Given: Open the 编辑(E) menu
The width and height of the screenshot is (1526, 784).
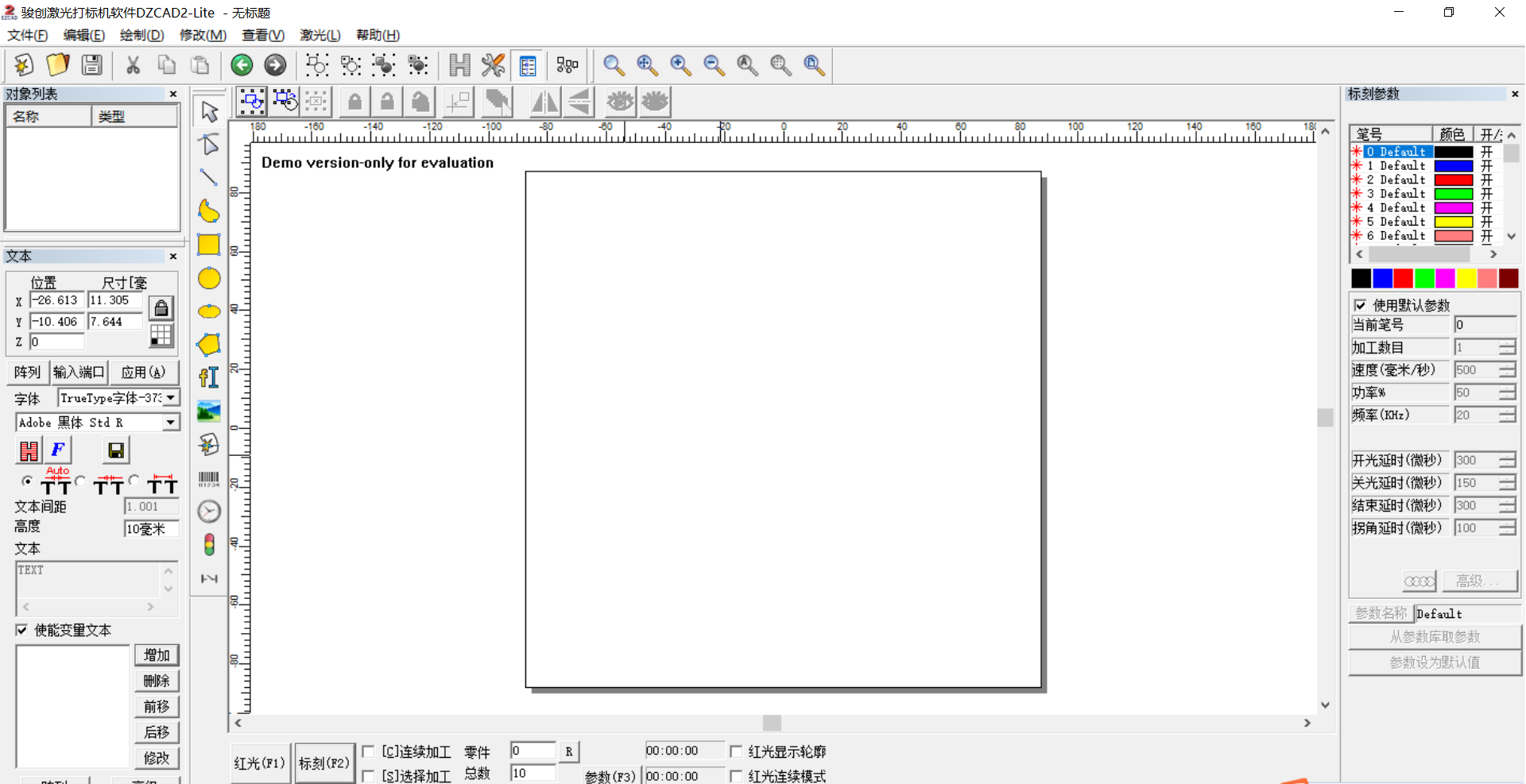Looking at the screenshot, I should point(84,35).
